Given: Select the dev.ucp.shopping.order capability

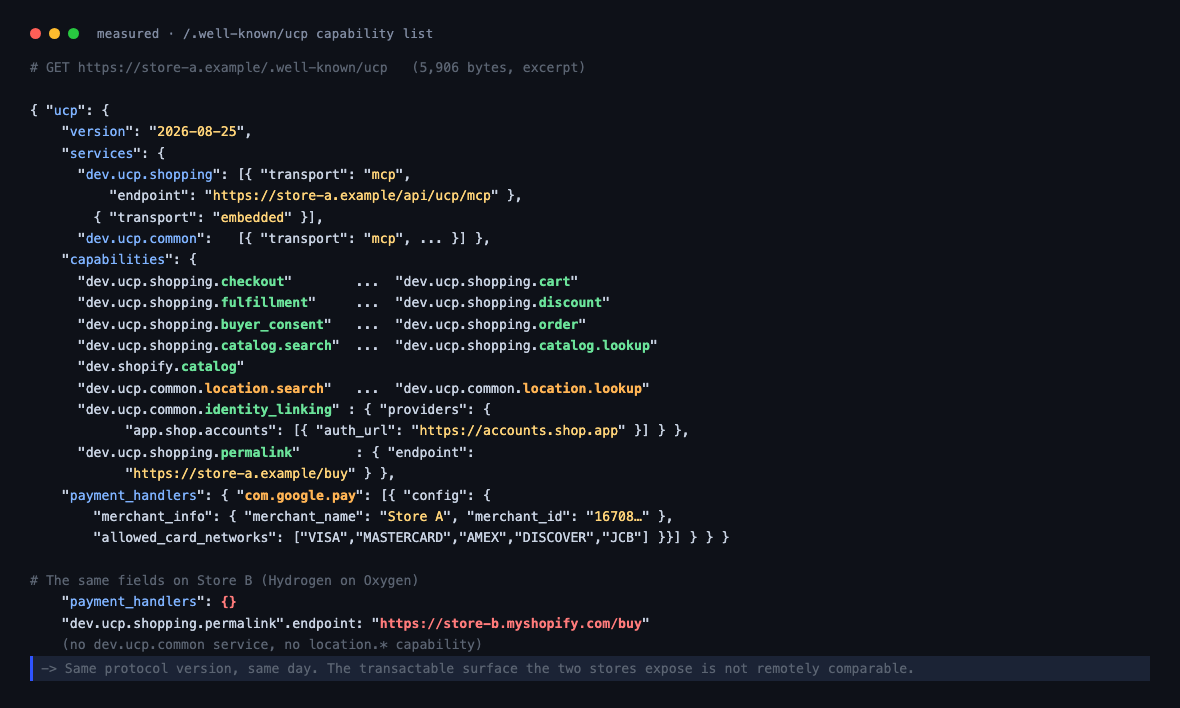Looking at the screenshot, I should pos(490,325).
